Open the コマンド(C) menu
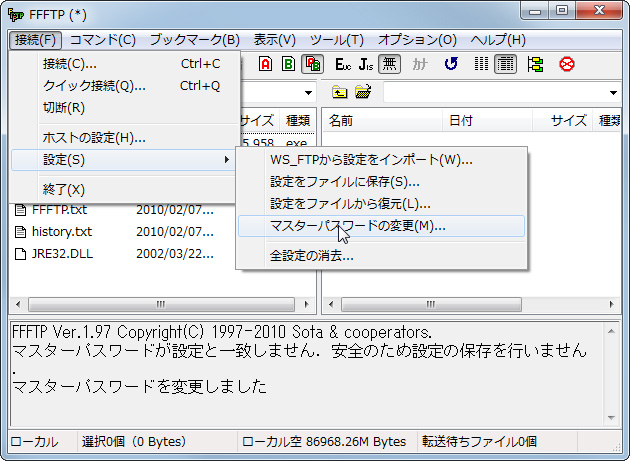This screenshot has width=630, height=461. [102, 40]
